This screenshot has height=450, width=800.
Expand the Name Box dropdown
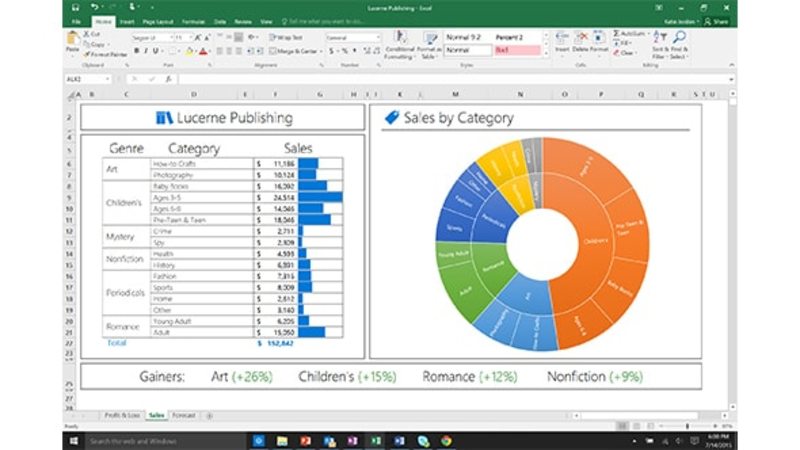(x=107, y=79)
